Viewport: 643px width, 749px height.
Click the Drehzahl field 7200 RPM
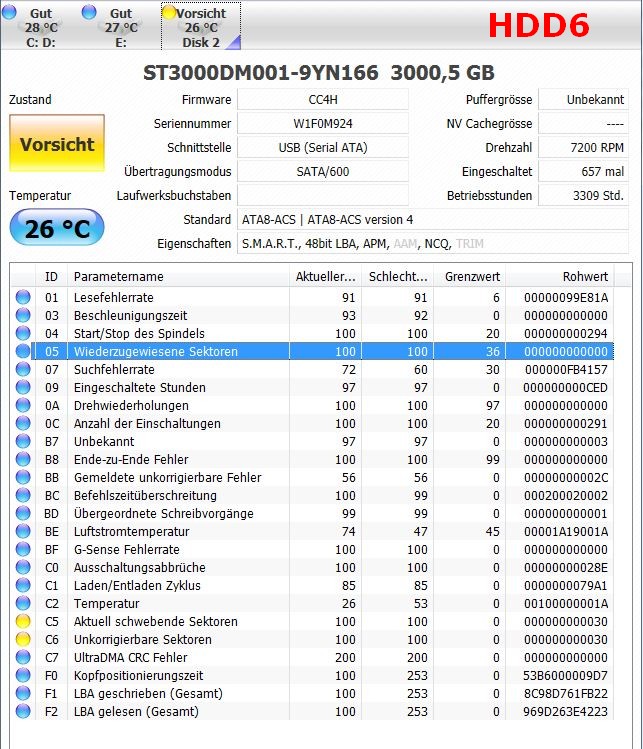[x=583, y=147]
